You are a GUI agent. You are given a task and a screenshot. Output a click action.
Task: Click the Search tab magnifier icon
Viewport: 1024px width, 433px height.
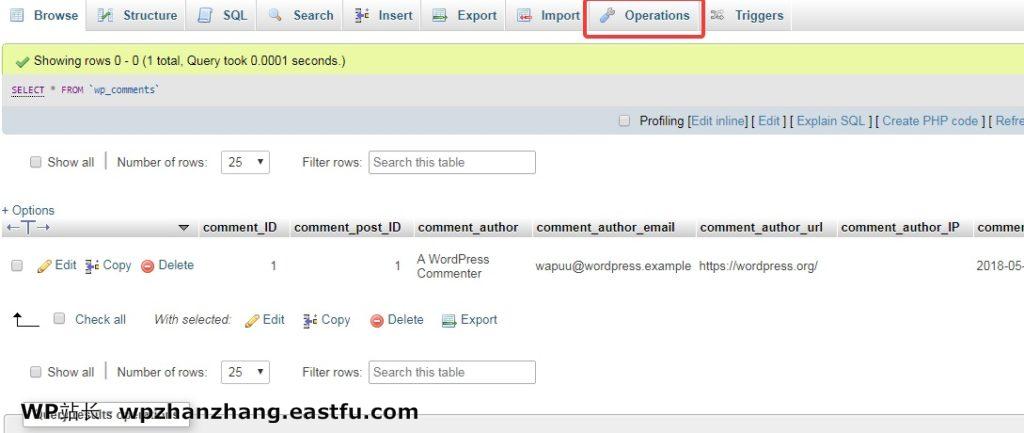[275, 15]
